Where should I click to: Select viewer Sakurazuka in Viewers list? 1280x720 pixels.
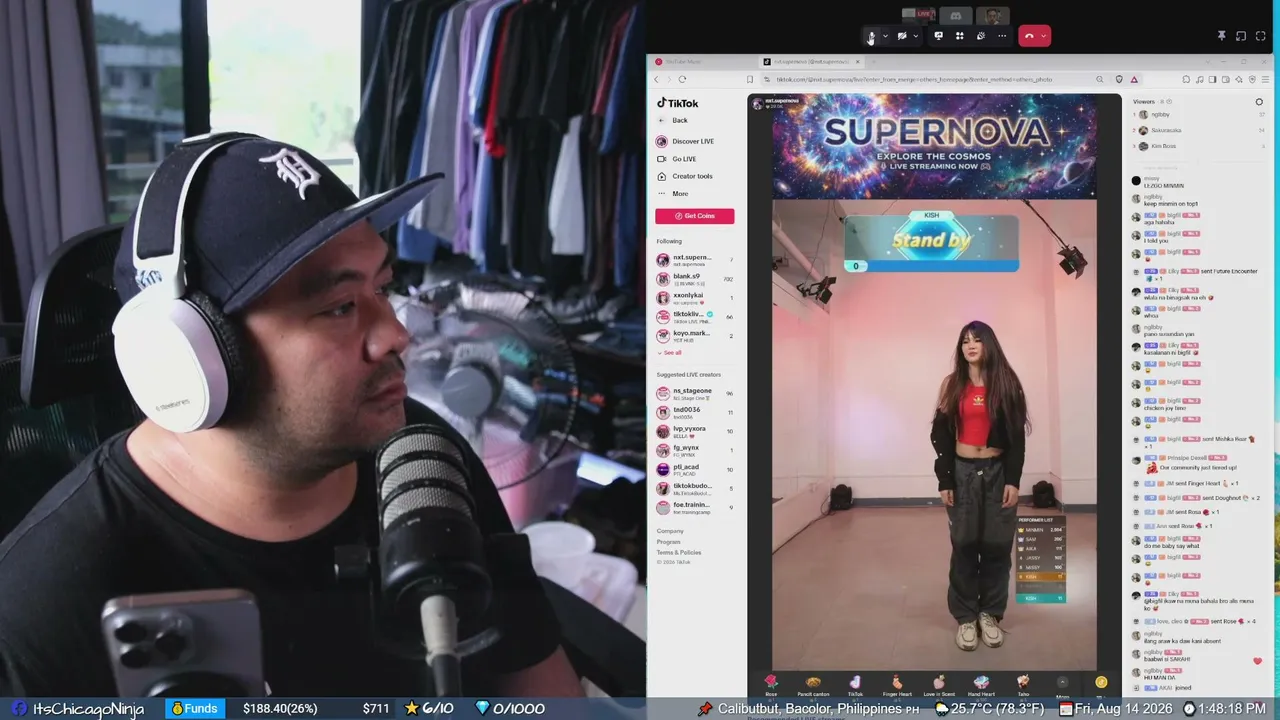pyautogui.click(x=1166, y=130)
